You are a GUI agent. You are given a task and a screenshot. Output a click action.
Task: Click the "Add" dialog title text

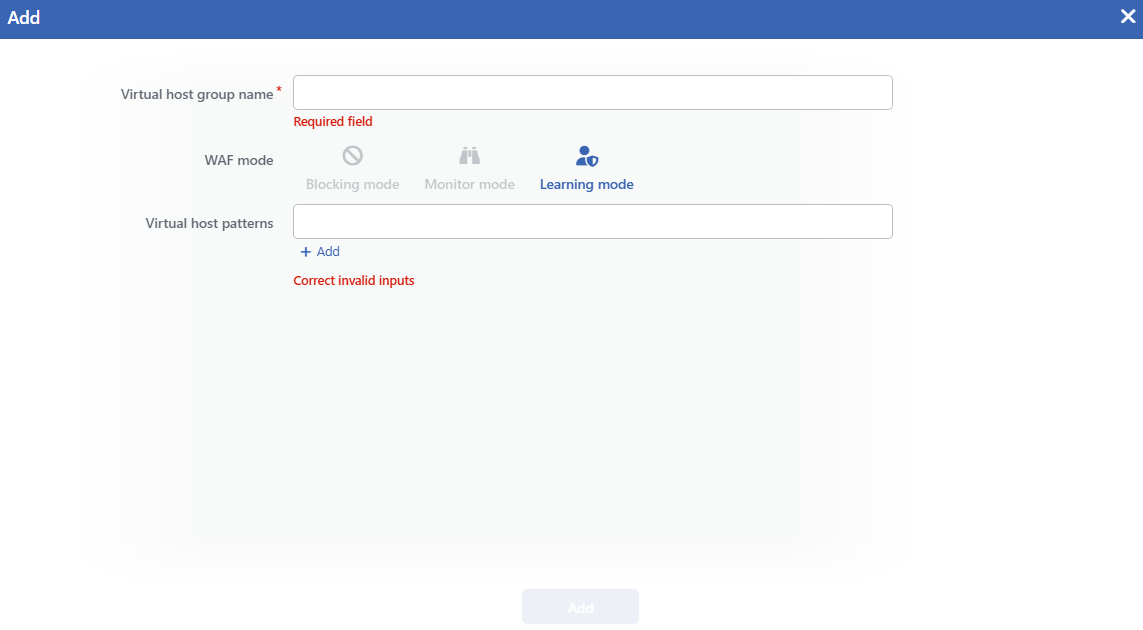(23, 18)
